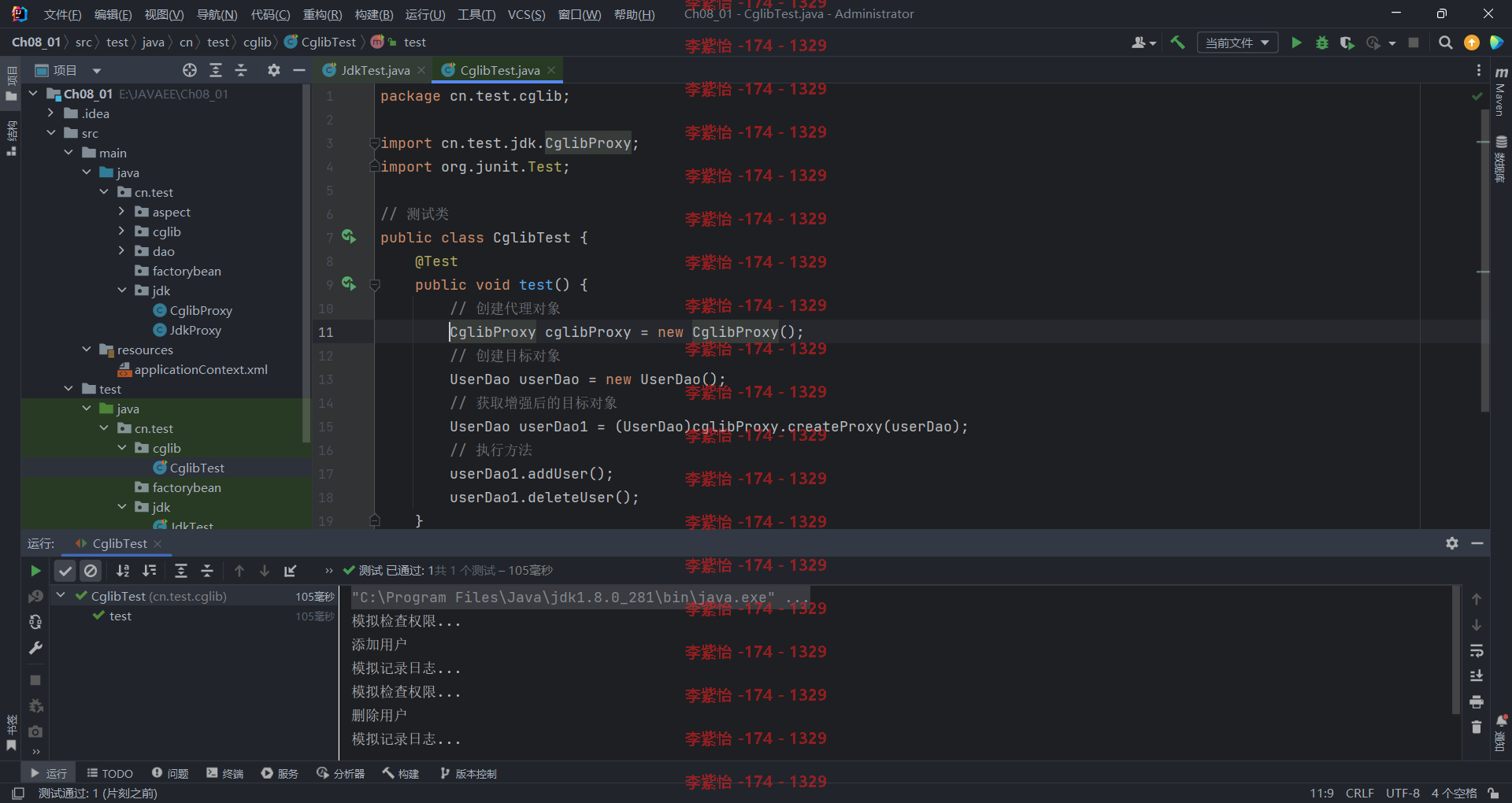Open the TODO tool window
This screenshot has height=803, width=1512.
click(x=109, y=773)
